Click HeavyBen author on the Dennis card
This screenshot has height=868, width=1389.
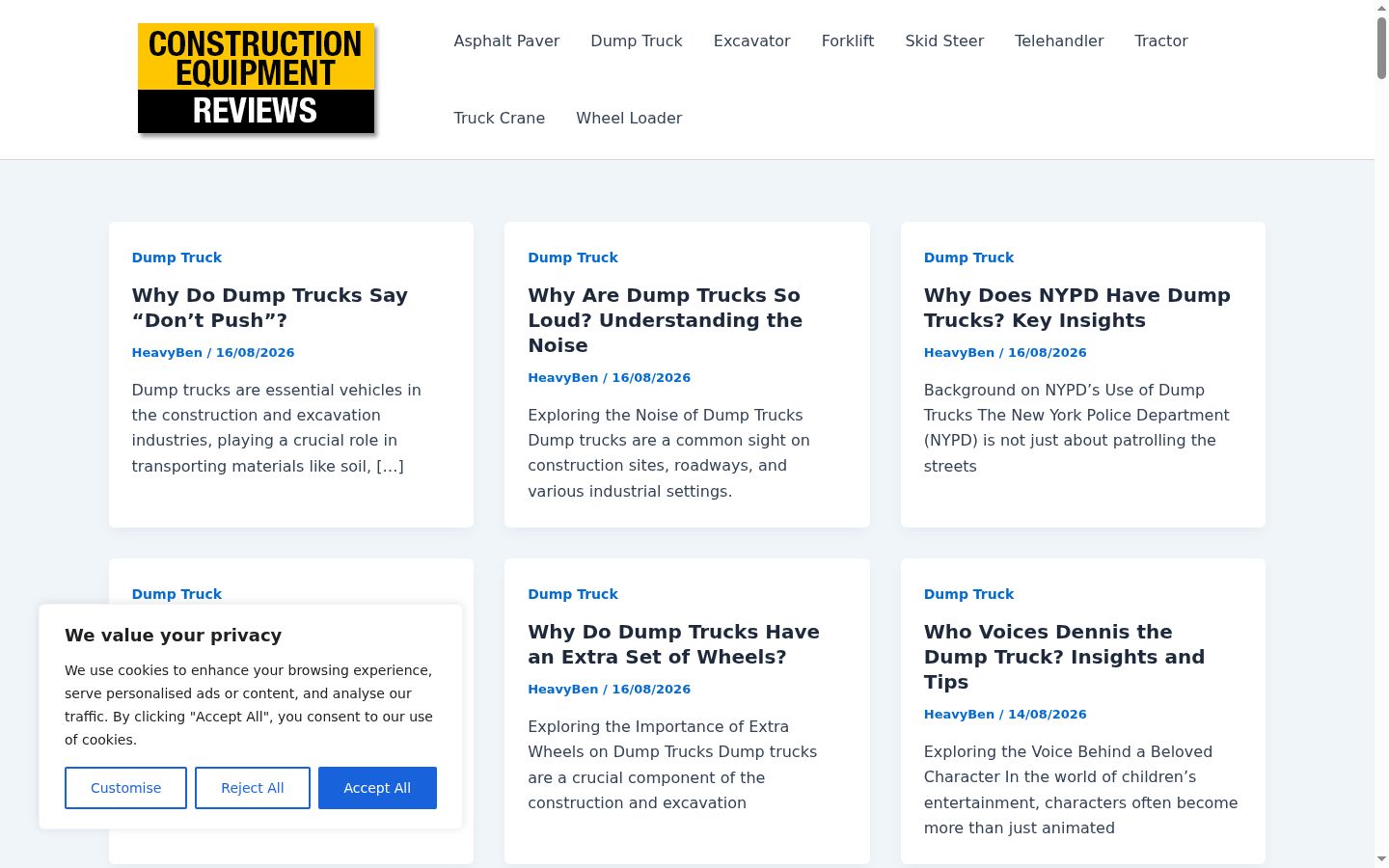[959, 714]
